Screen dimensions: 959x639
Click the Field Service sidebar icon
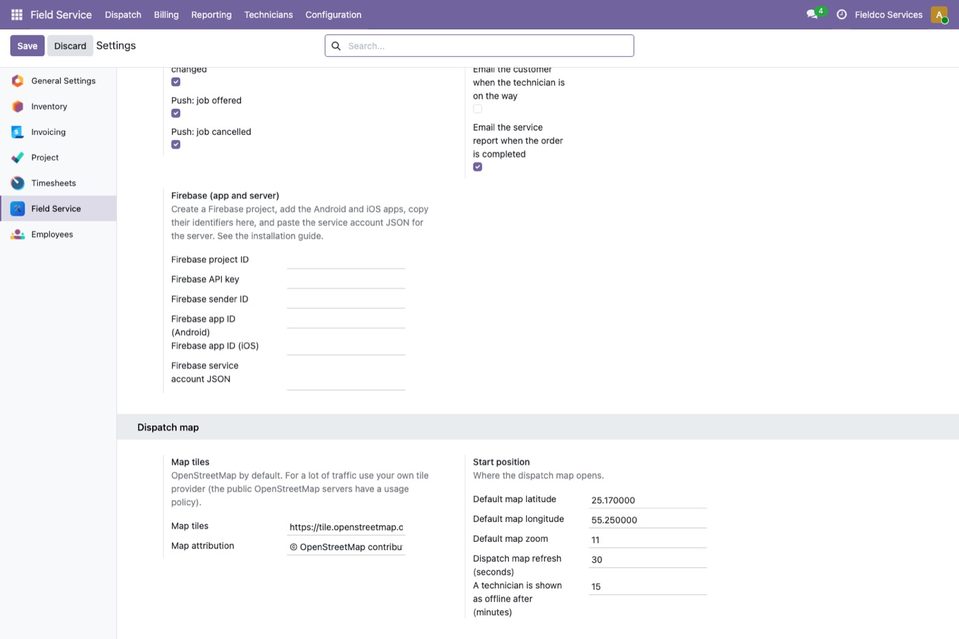(x=18, y=209)
